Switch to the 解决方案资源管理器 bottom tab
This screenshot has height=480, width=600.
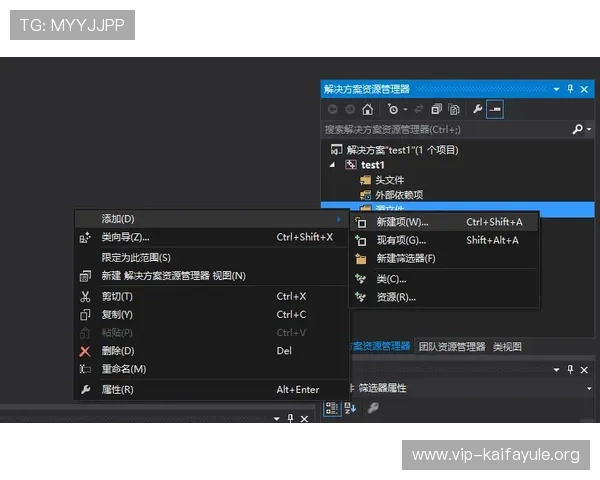(x=380, y=346)
